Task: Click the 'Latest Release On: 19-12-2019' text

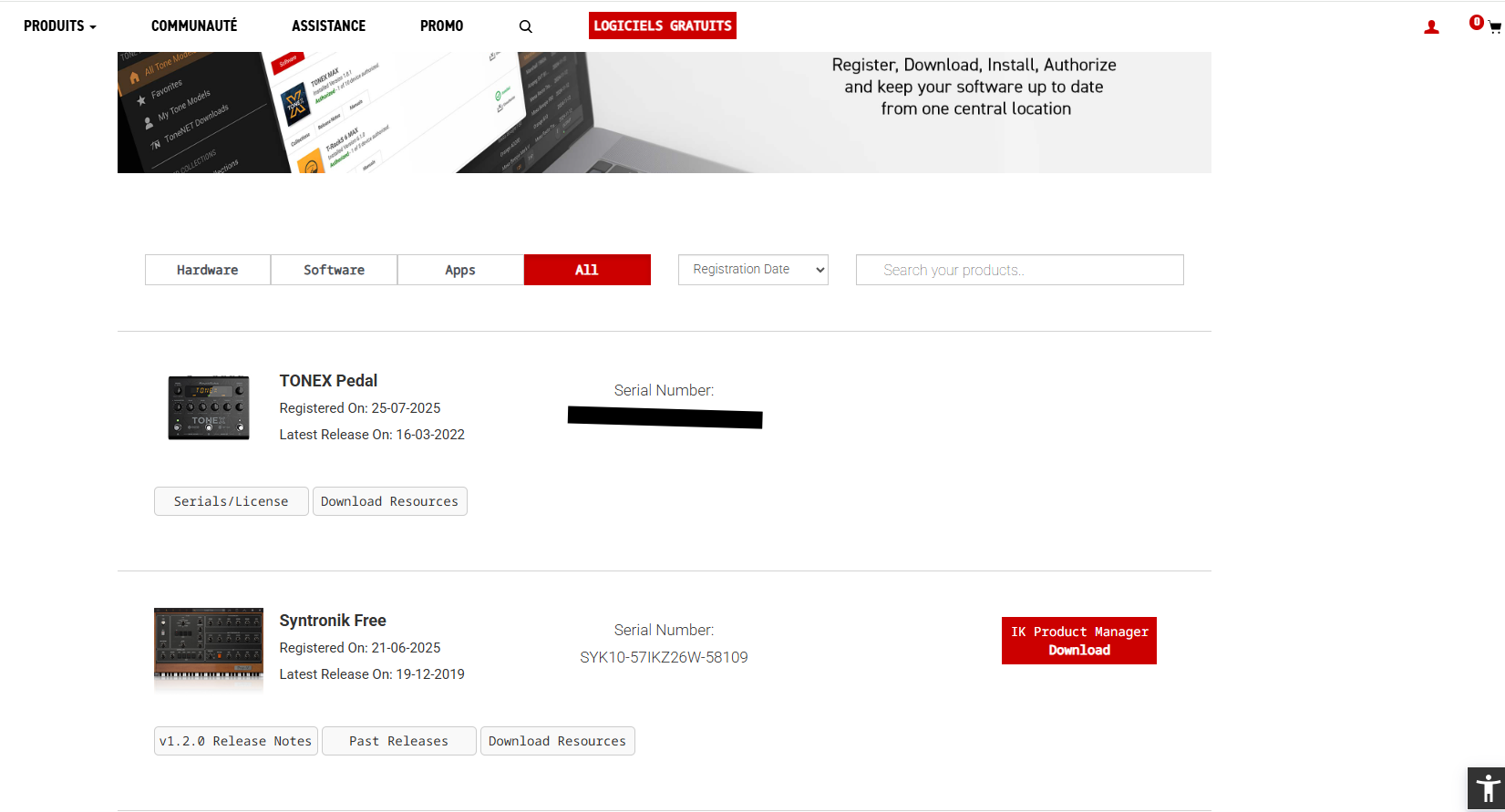Action: point(372,674)
